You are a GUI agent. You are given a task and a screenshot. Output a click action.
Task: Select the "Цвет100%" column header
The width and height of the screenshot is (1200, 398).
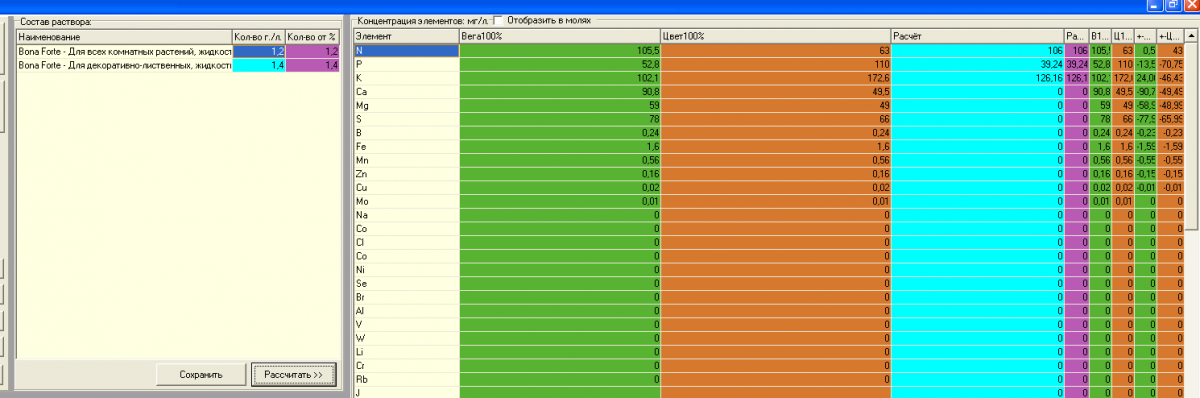click(775, 36)
